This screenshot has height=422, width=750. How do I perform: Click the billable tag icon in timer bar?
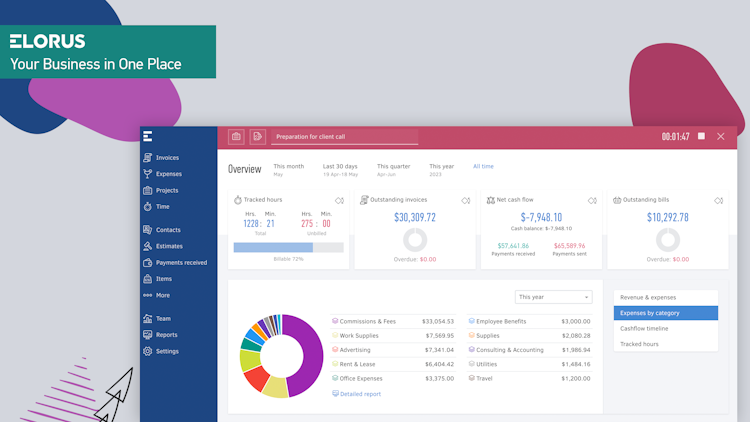pos(257,137)
